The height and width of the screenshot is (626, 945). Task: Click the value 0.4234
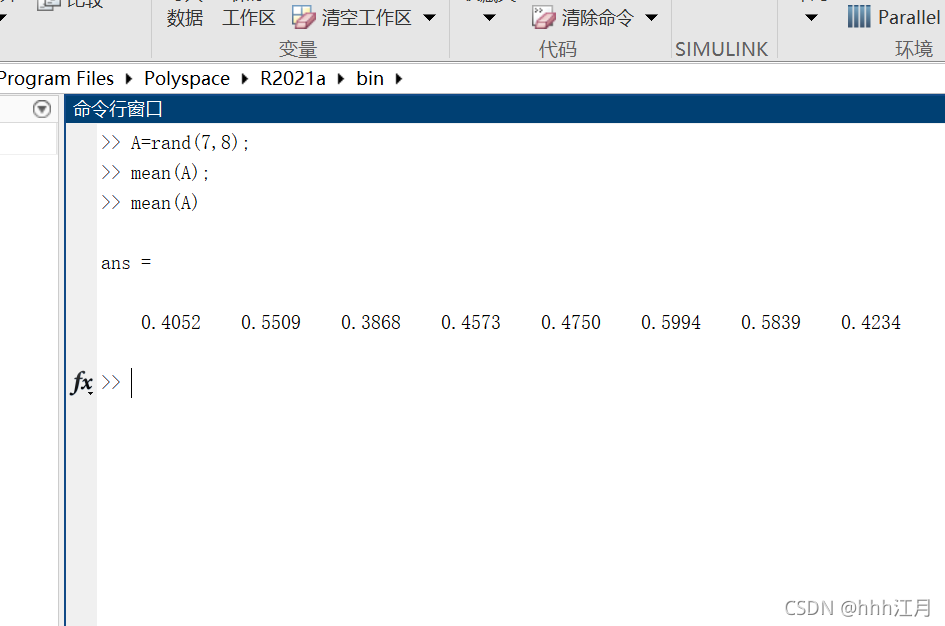pos(871,322)
